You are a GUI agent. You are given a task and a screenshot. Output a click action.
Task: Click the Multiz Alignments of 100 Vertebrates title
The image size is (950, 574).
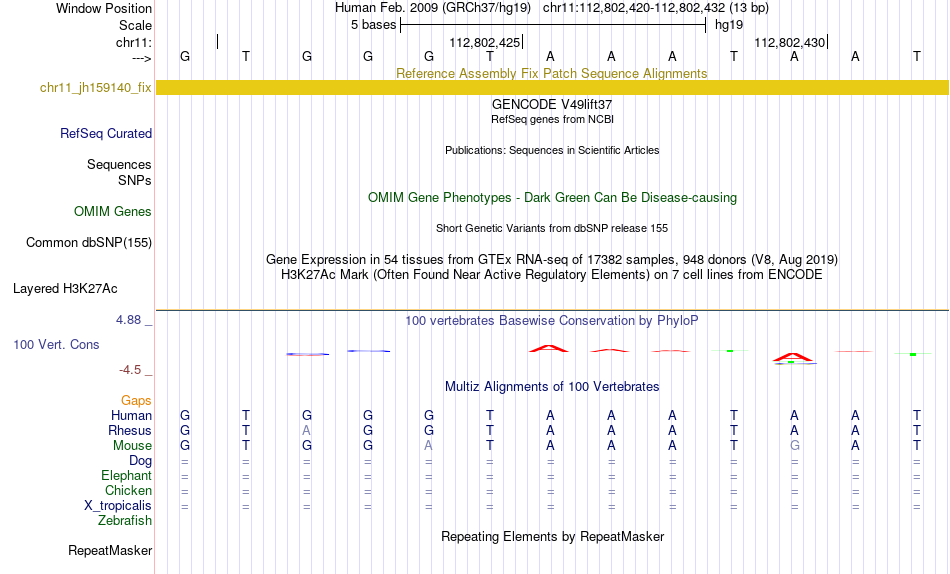(x=552, y=387)
